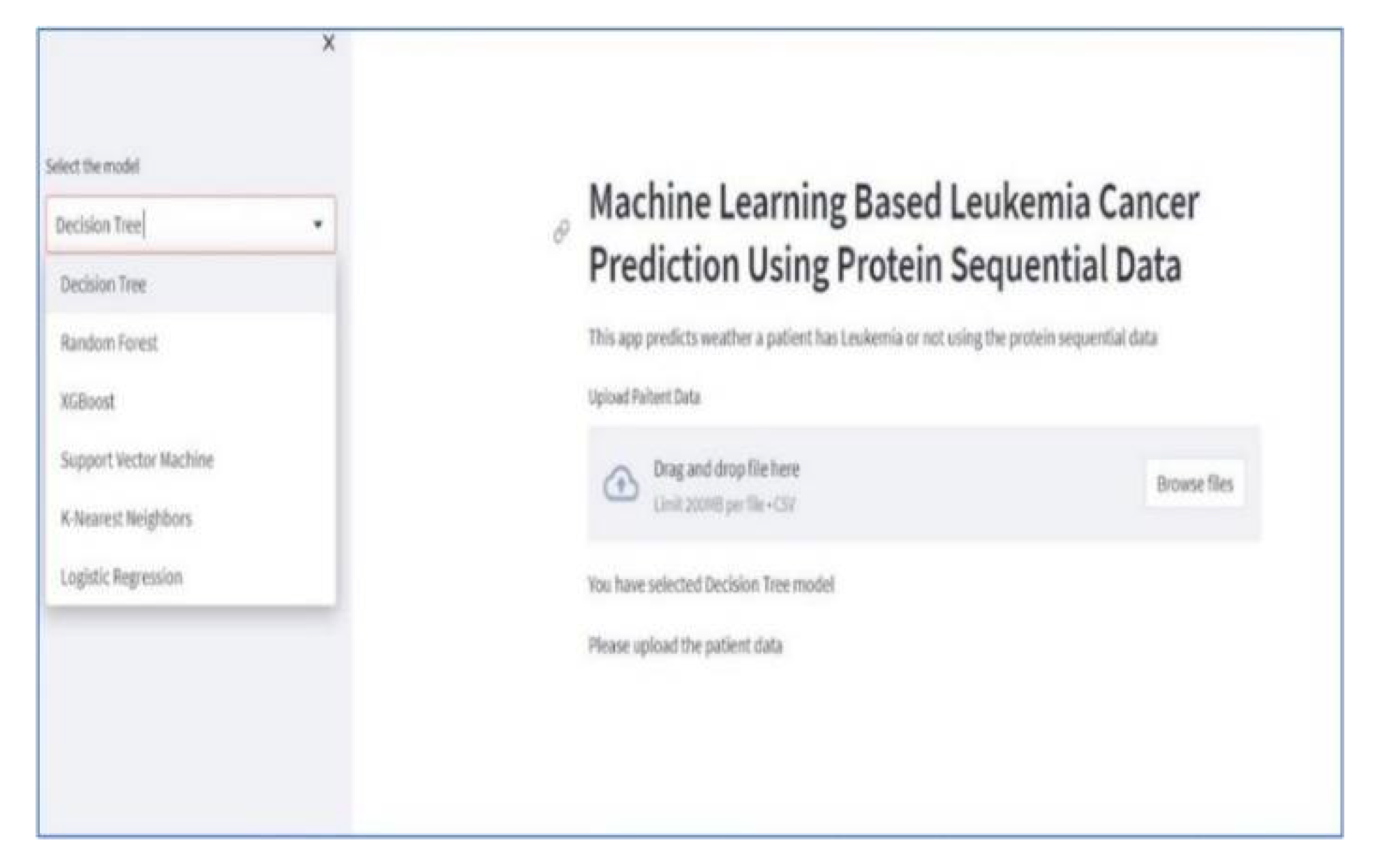Select Random Forest from the model list

tap(110, 343)
